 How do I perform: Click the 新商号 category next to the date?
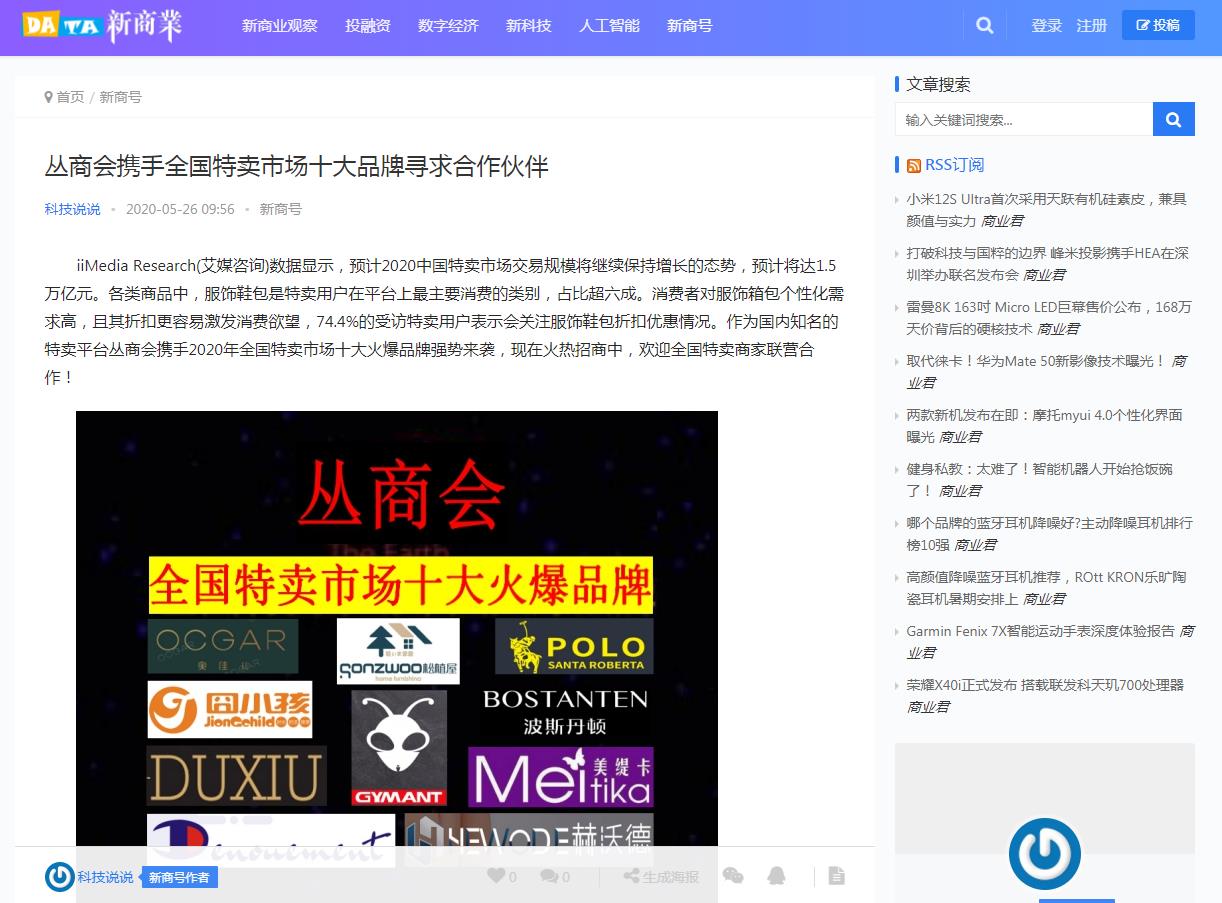281,209
